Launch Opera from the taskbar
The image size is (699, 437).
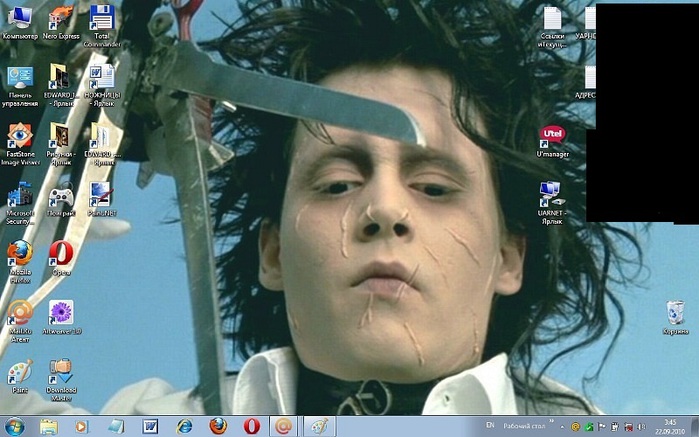tap(251, 427)
